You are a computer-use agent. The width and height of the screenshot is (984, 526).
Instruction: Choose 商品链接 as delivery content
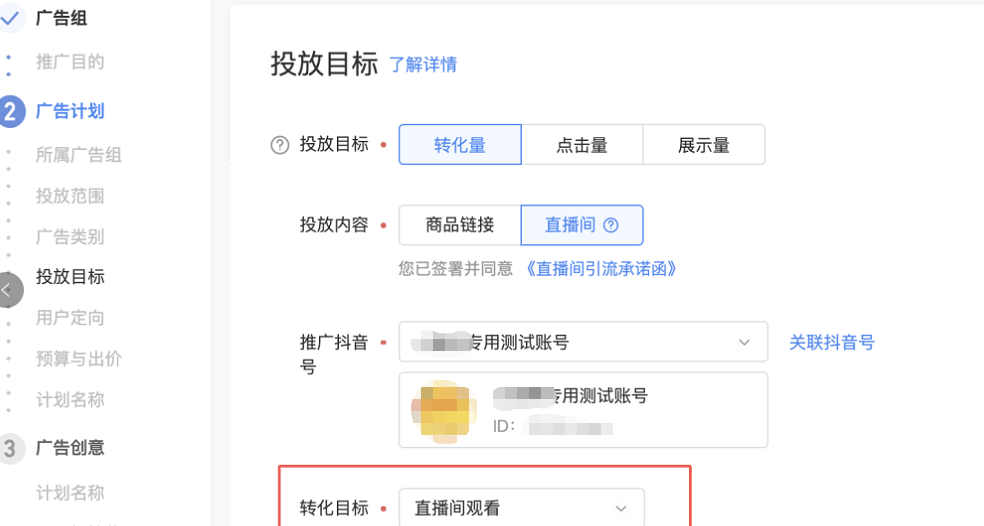(460, 225)
